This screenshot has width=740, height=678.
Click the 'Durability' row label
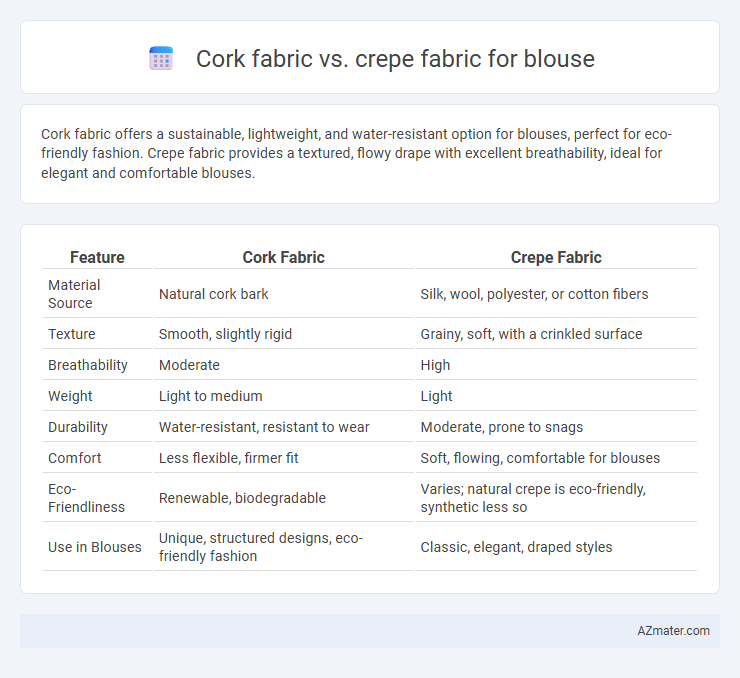pyautogui.click(x=78, y=427)
